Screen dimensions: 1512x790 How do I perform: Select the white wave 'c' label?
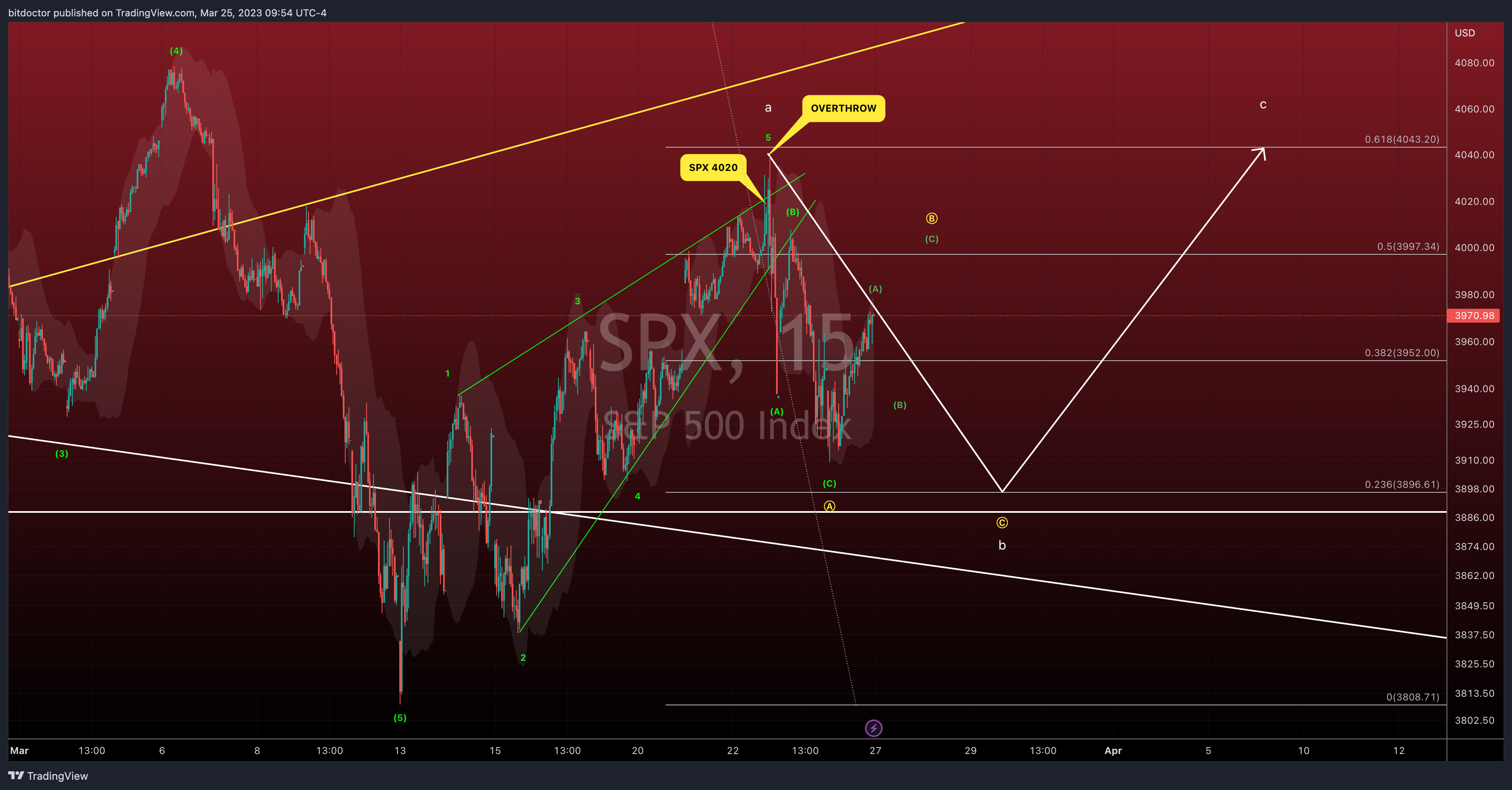pos(1262,105)
